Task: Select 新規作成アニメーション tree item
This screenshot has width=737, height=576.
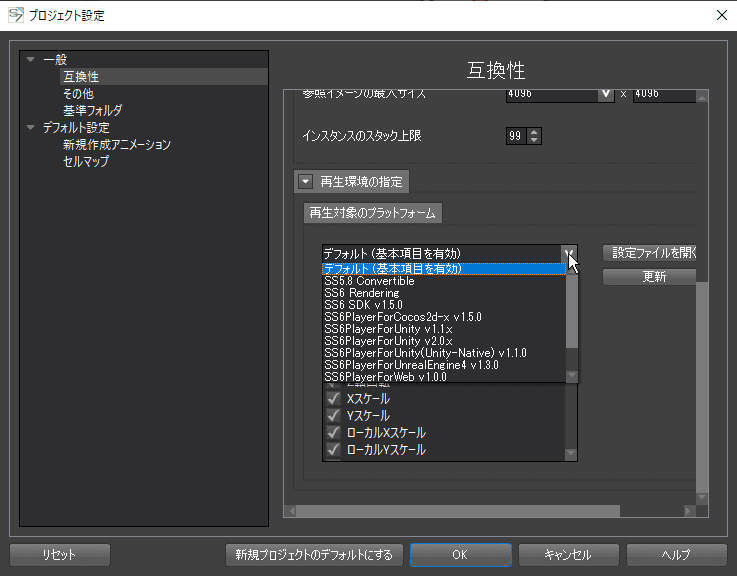Action: tap(117, 144)
